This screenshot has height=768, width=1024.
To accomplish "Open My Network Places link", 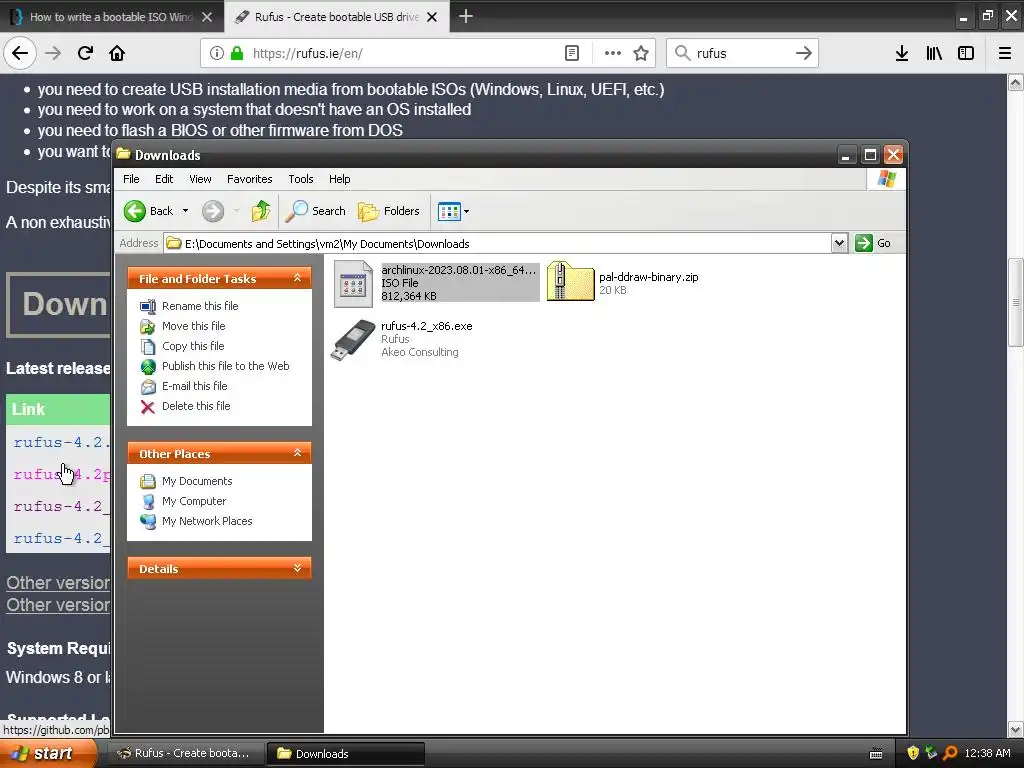I will [207, 521].
